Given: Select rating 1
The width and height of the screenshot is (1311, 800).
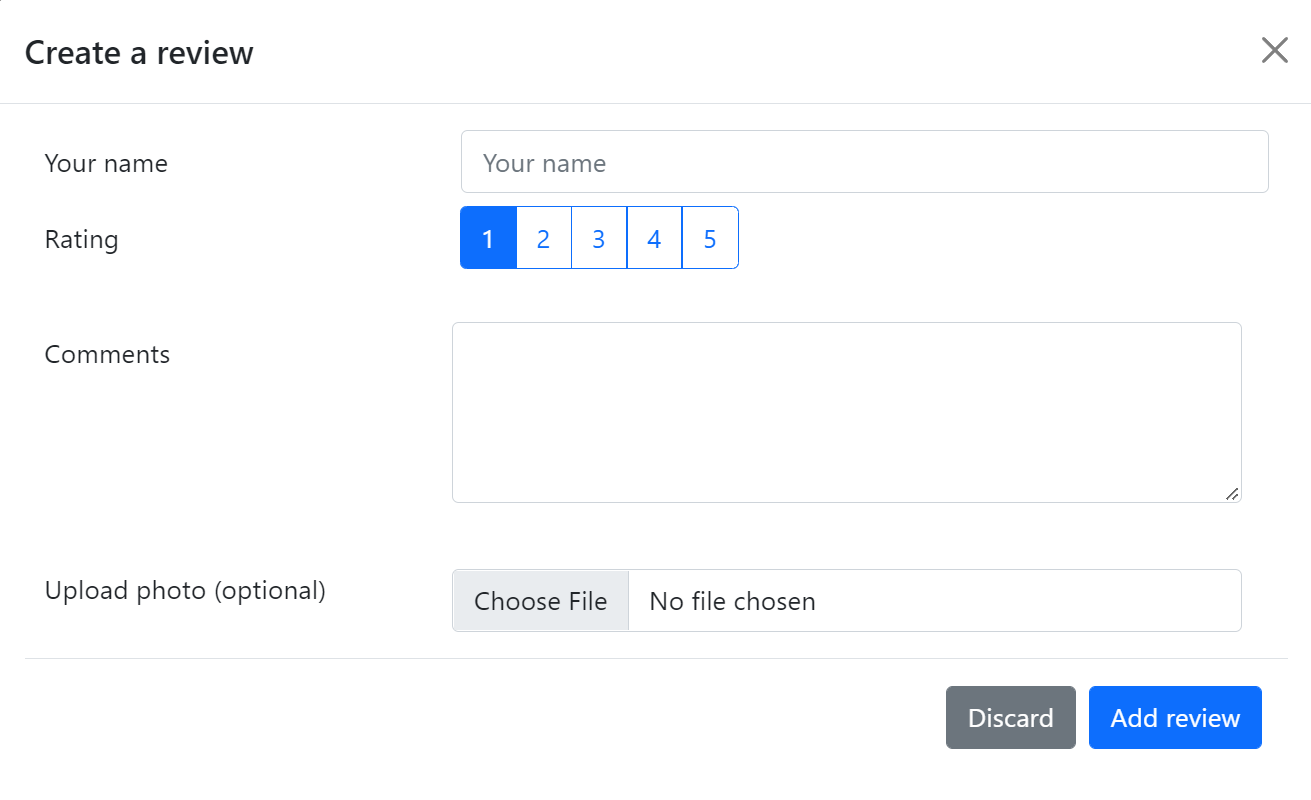Looking at the screenshot, I should click(488, 238).
